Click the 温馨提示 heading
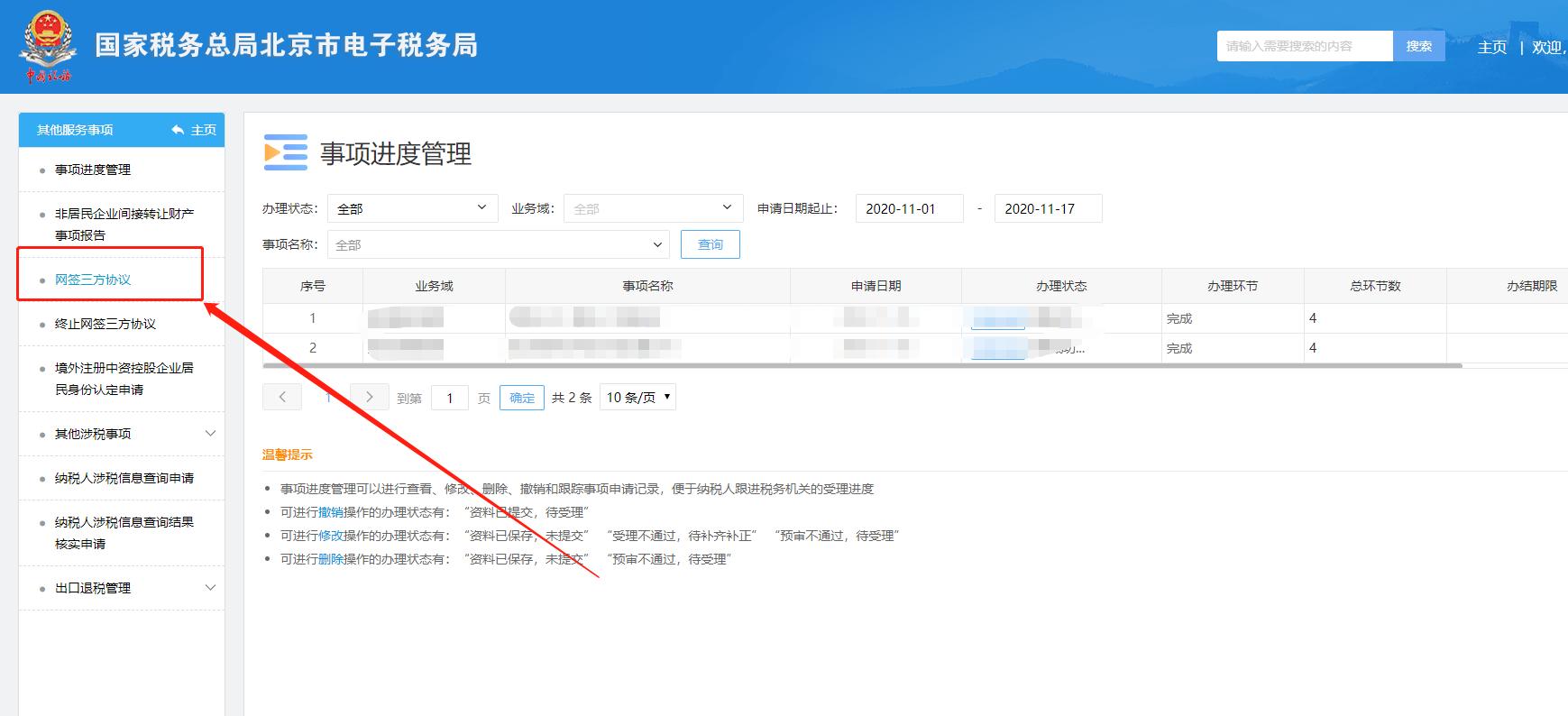The image size is (1568, 716). tap(288, 454)
